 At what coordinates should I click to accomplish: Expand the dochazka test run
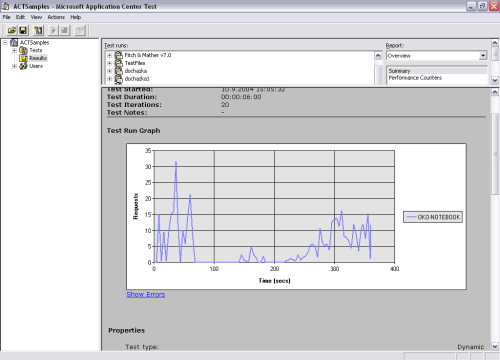pyautogui.click(x=110, y=71)
